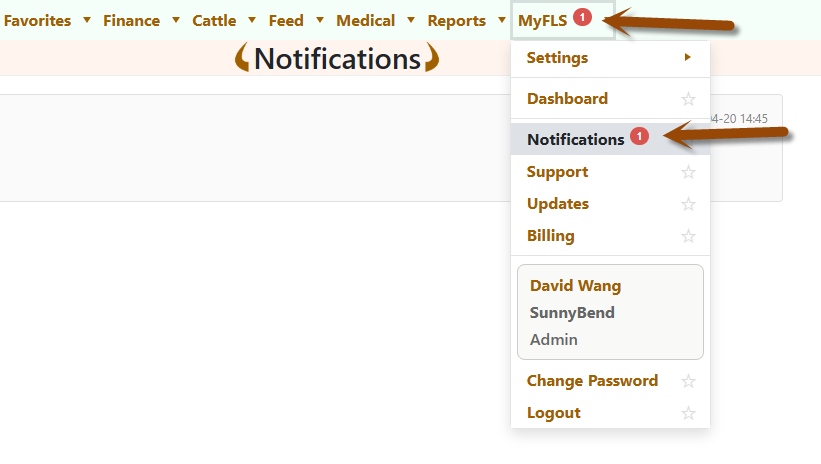Select Notifications from the MyFLS menu

[x=575, y=140]
